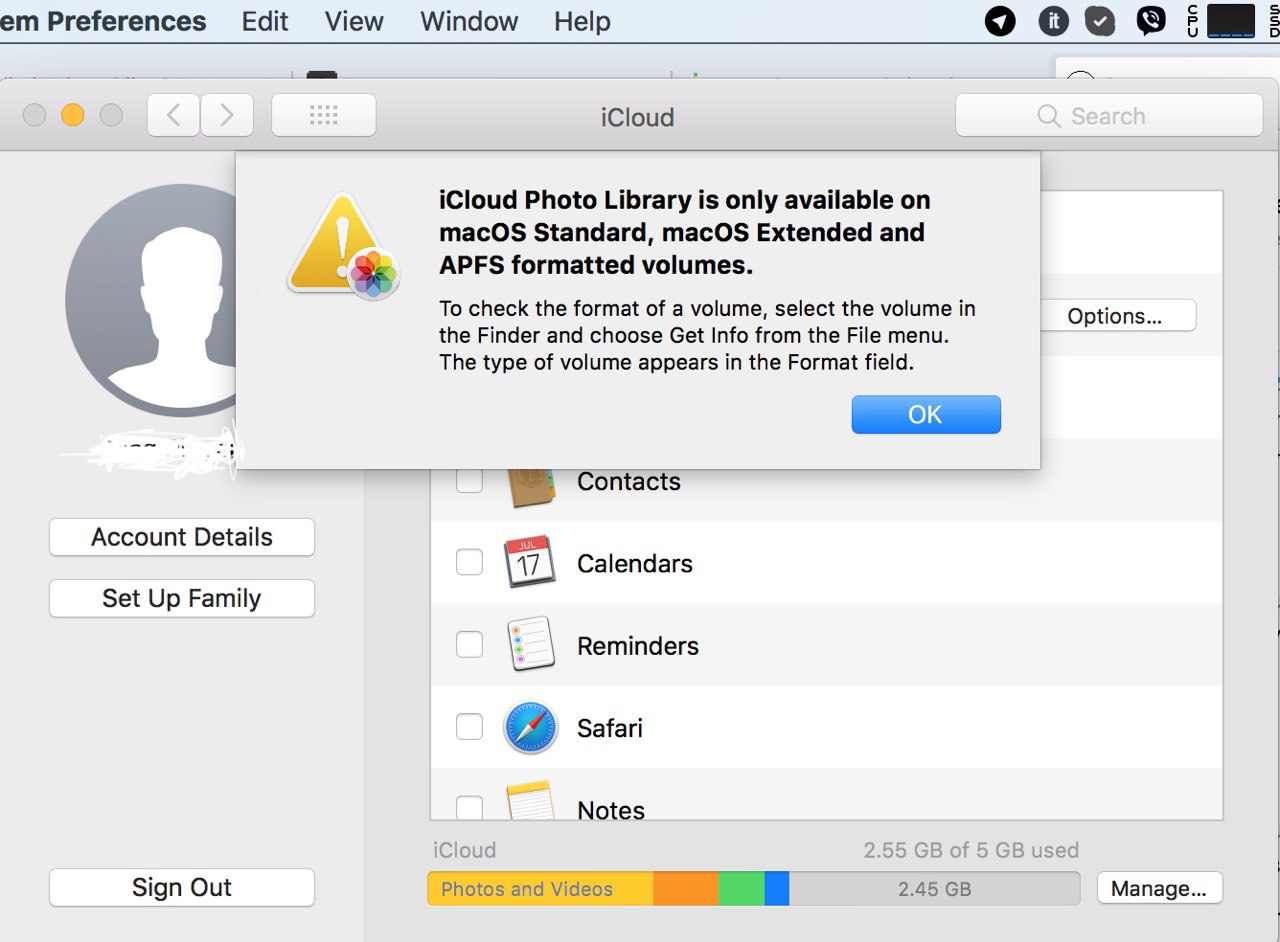Click the green storage bar segment
Viewport: 1280px width, 942px height.
coord(742,888)
